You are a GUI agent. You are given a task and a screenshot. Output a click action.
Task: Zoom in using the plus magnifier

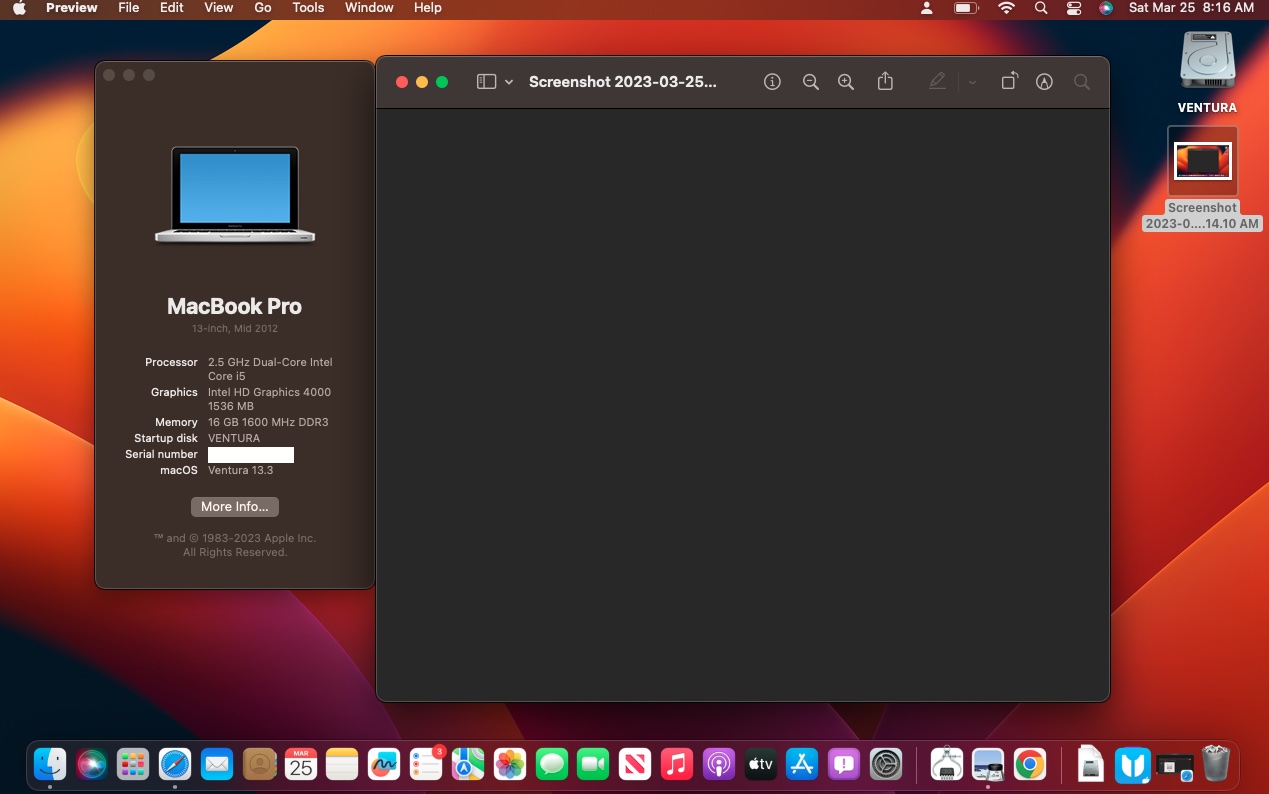pos(846,82)
